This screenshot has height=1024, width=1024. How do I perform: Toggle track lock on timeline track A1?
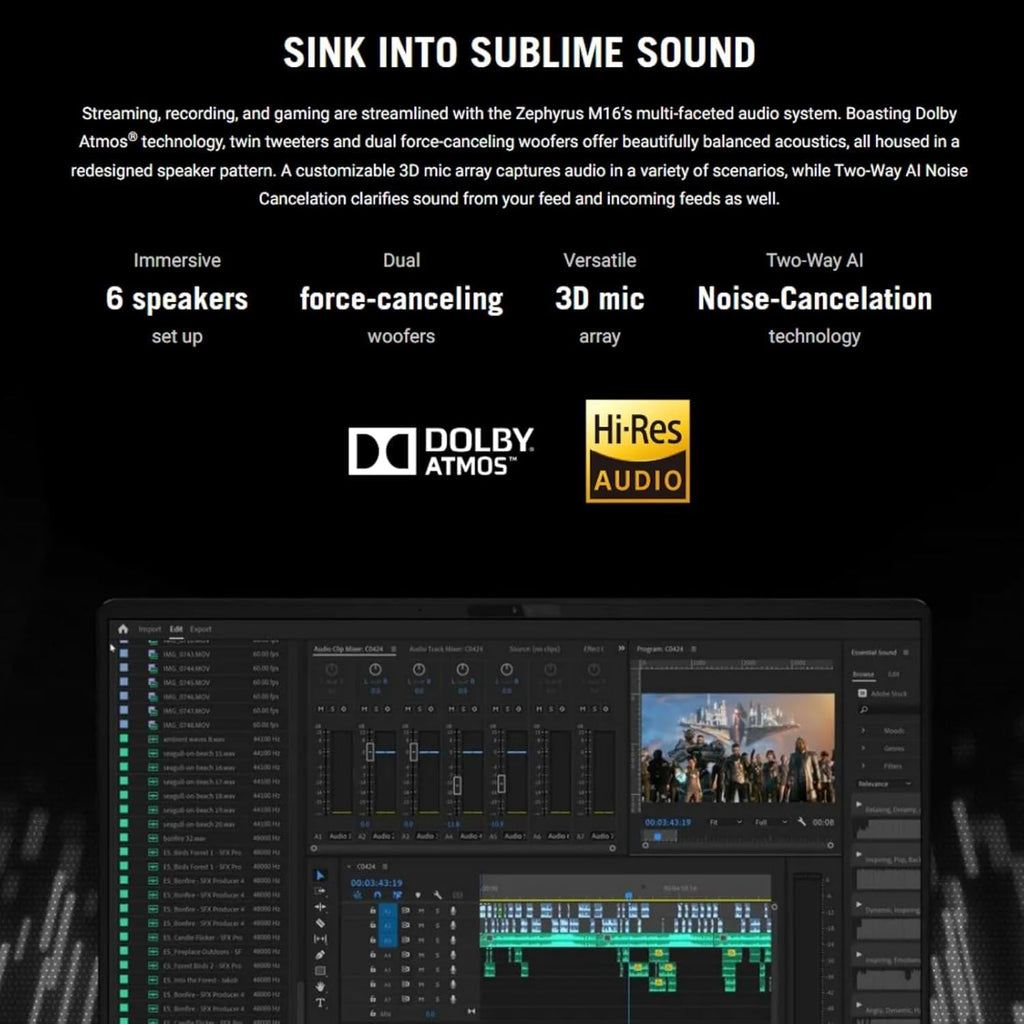click(x=373, y=910)
